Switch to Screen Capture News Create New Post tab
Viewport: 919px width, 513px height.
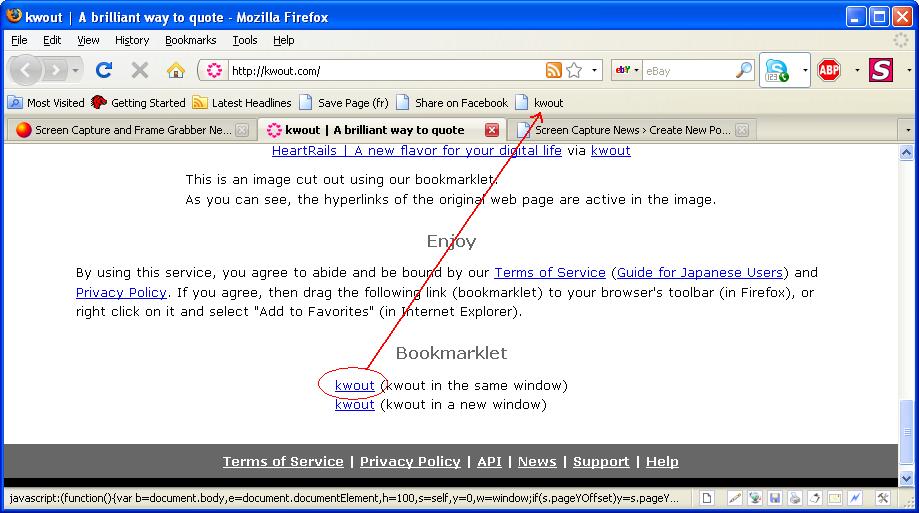tap(631, 130)
